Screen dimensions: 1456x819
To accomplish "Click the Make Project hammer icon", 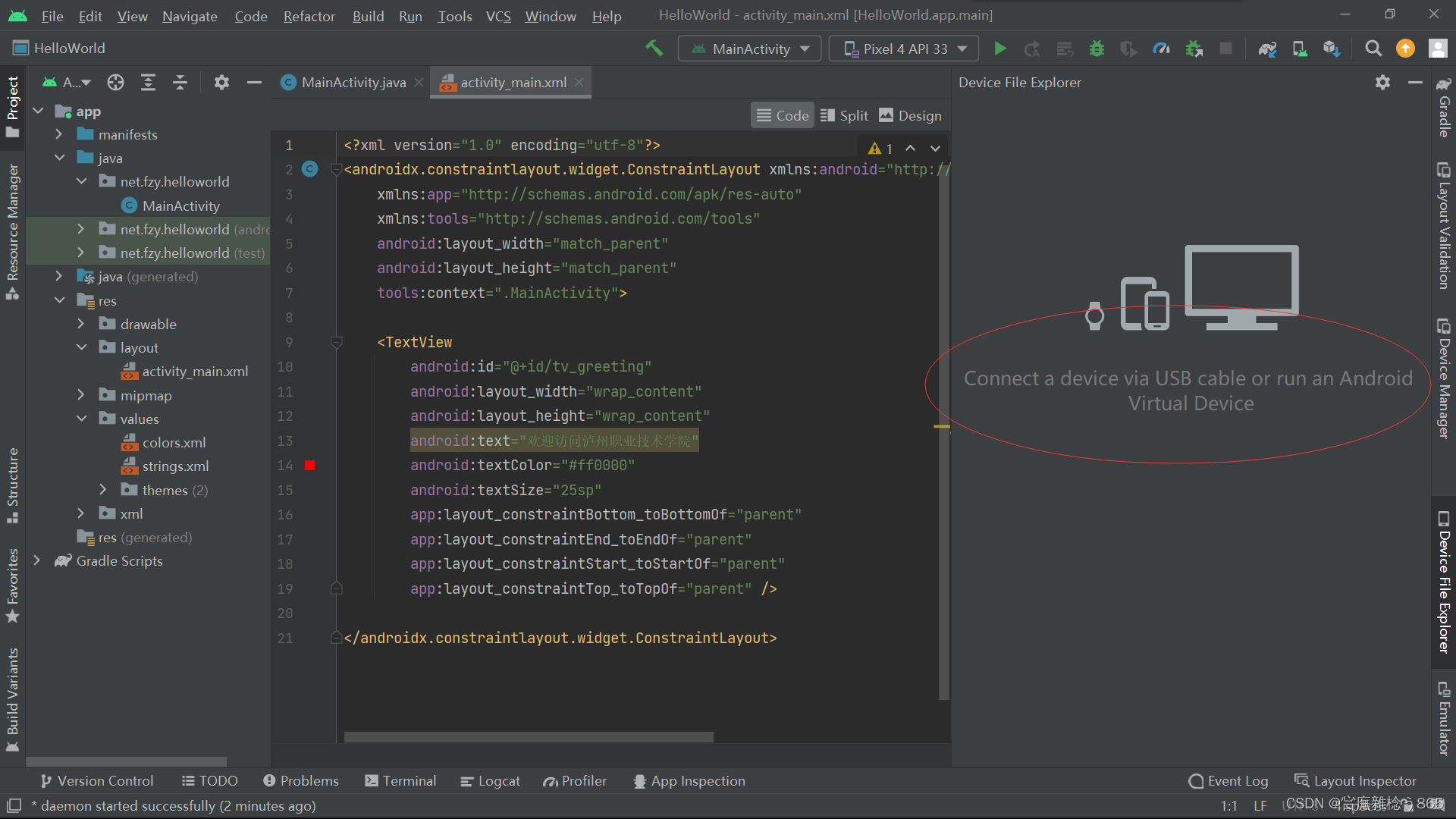I will click(x=654, y=49).
